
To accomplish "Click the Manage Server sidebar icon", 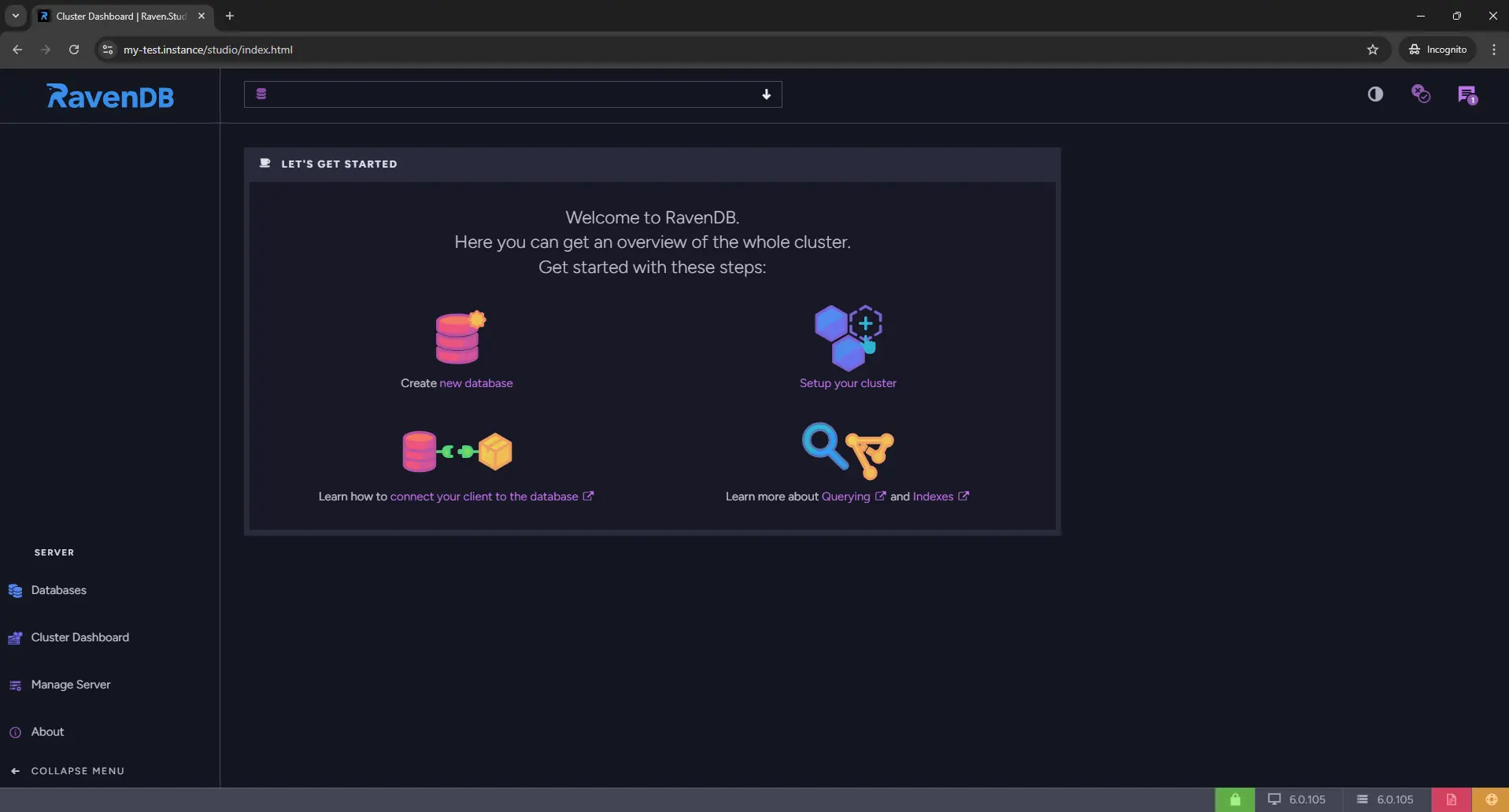I will (15, 685).
